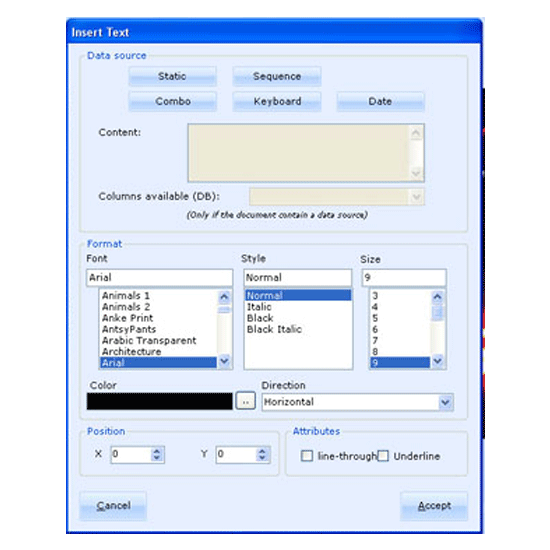Click the Size list scroll up arrow
The width and height of the screenshot is (550, 550).
(x=437, y=297)
